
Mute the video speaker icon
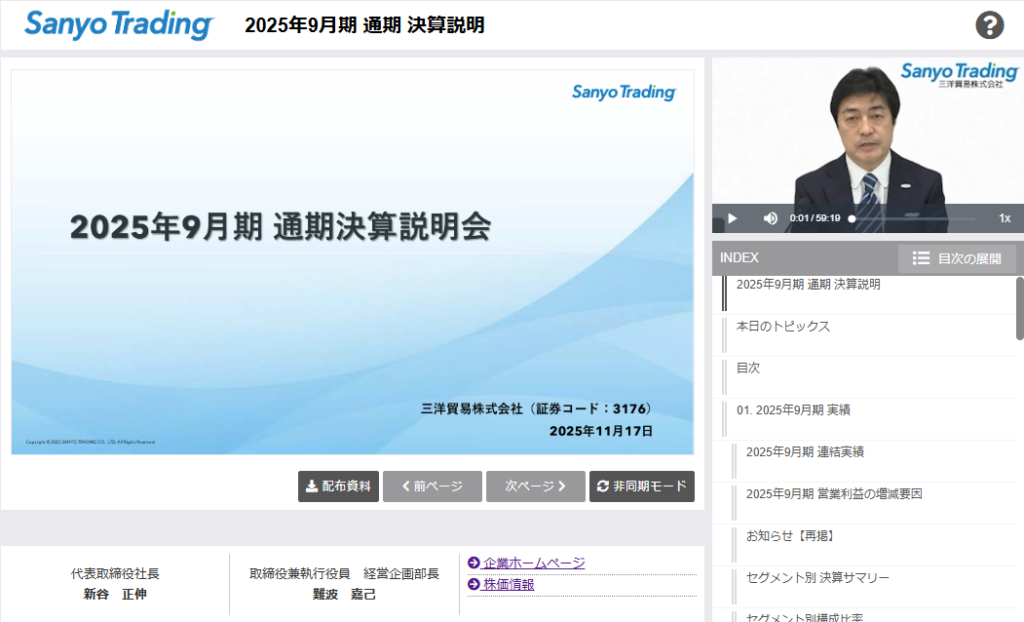(770, 218)
